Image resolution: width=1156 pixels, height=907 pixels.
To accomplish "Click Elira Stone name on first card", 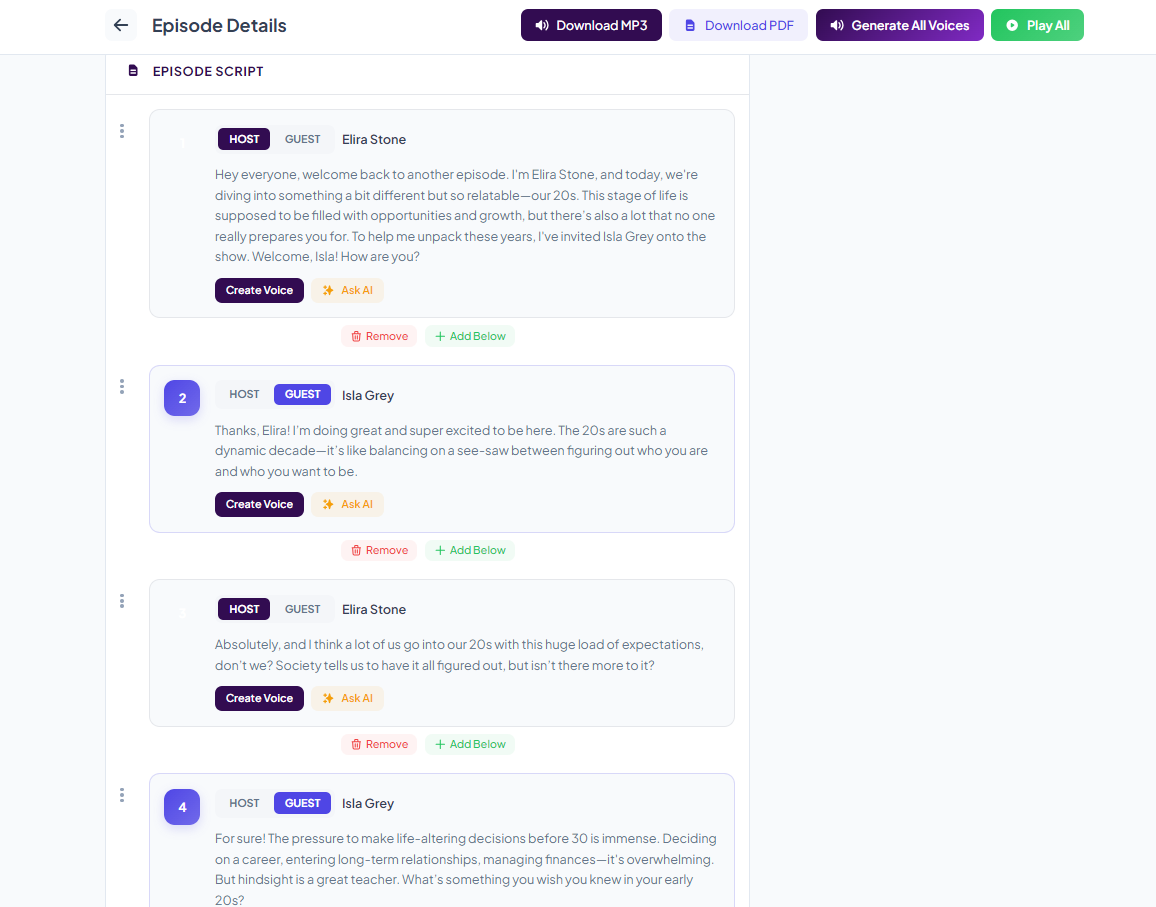I will pyautogui.click(x=374, y=139).
